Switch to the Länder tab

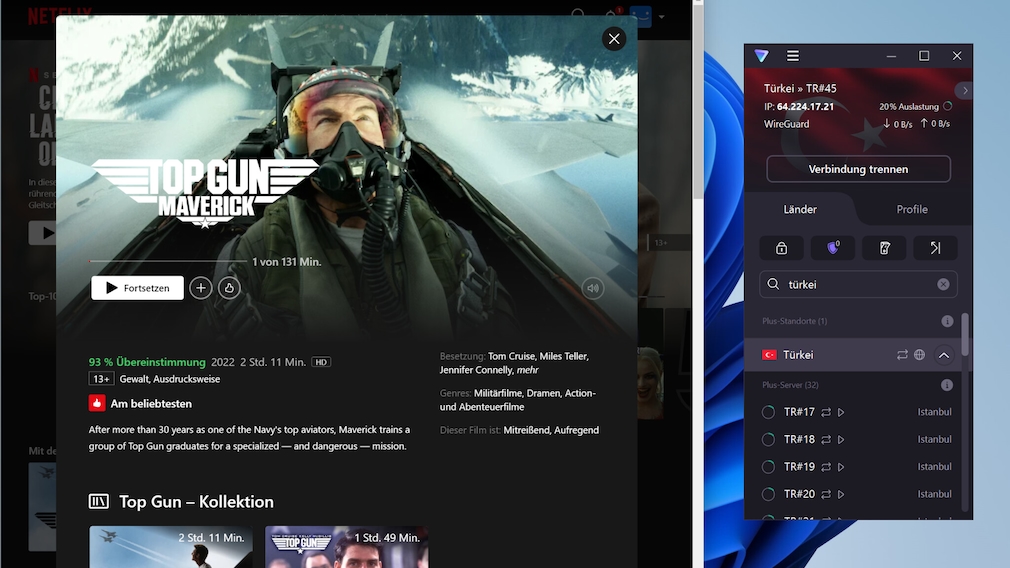(x=800, y=209)
